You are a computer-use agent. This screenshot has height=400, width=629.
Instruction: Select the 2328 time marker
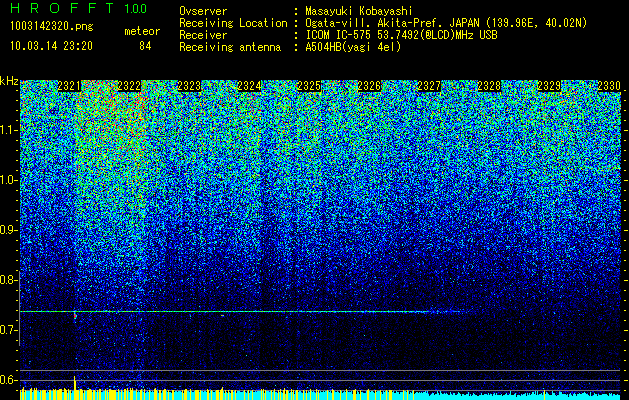pos(489,86)
